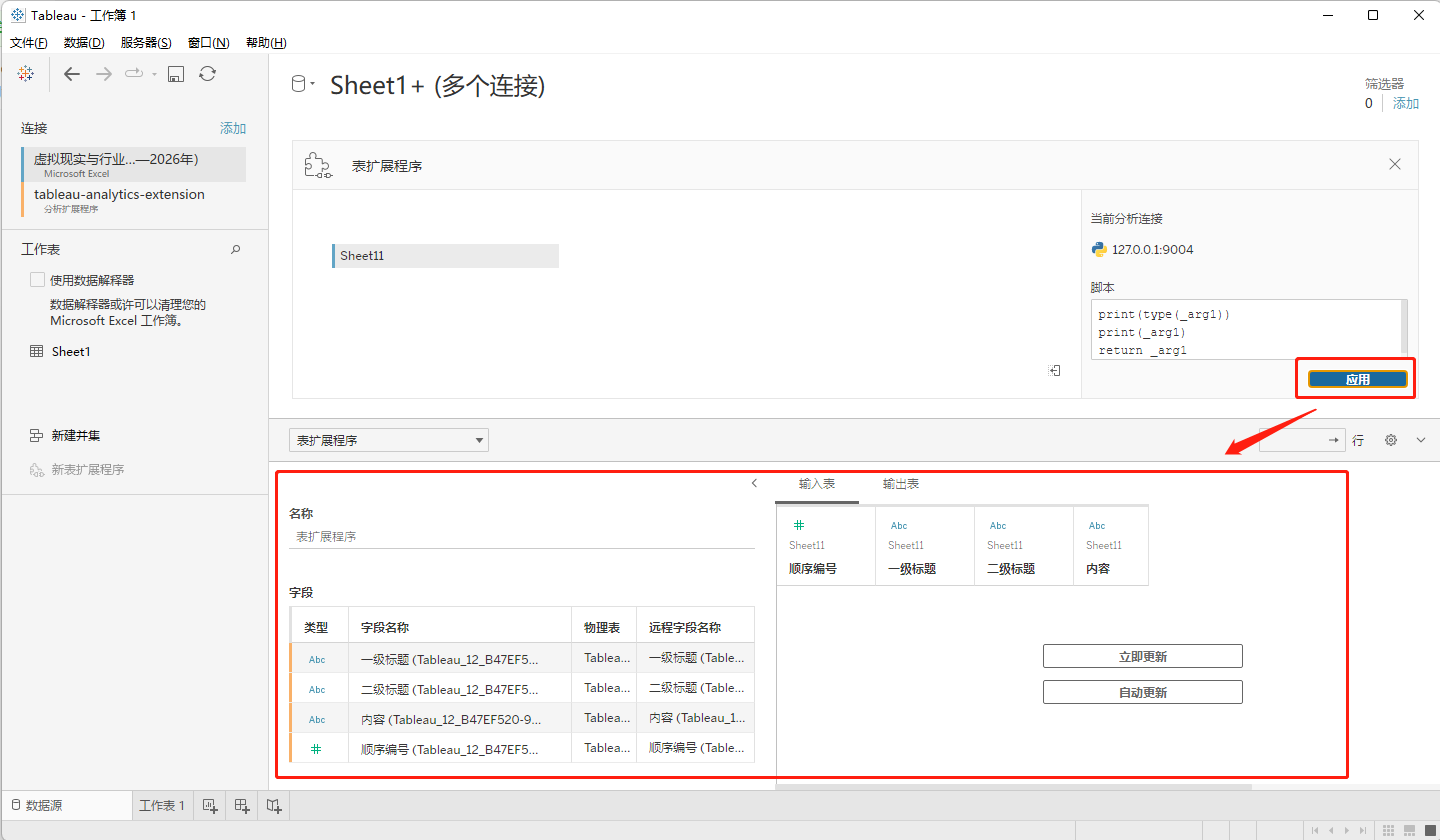Select the Excel connection 虚拟现实与行业
The width and height of the screenshot is (1440, 840).
point(133,164)
